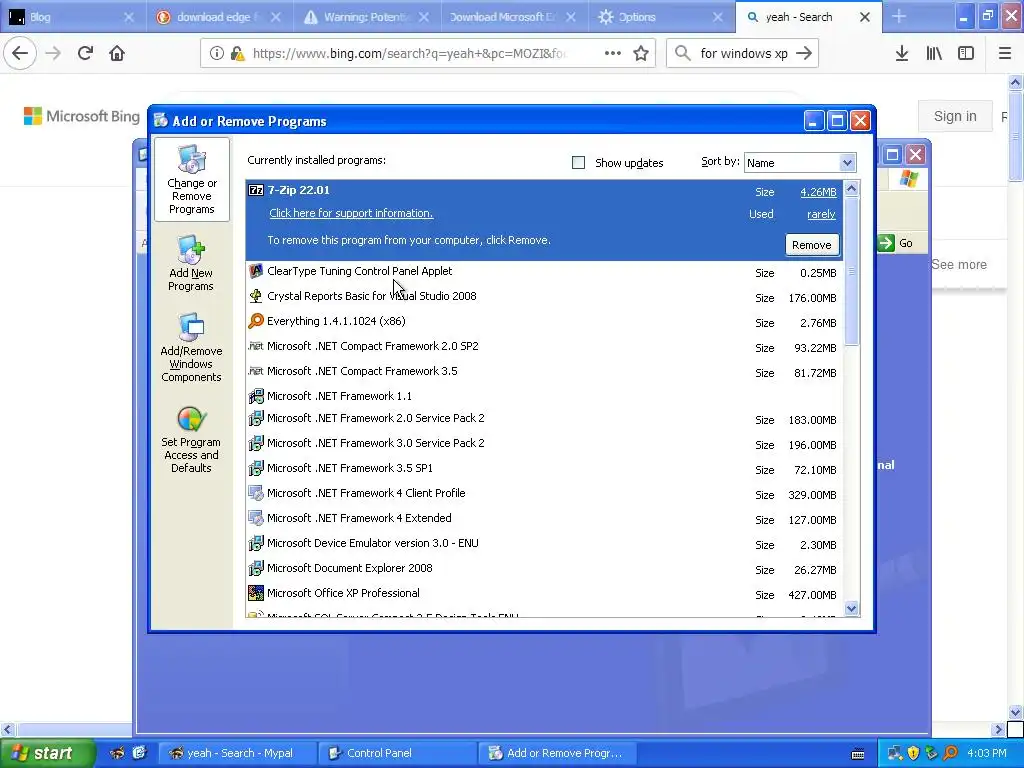Click the program list scrollbar thumb
Viewport: 1024px width, 768px height.
(x=851, y=271)
